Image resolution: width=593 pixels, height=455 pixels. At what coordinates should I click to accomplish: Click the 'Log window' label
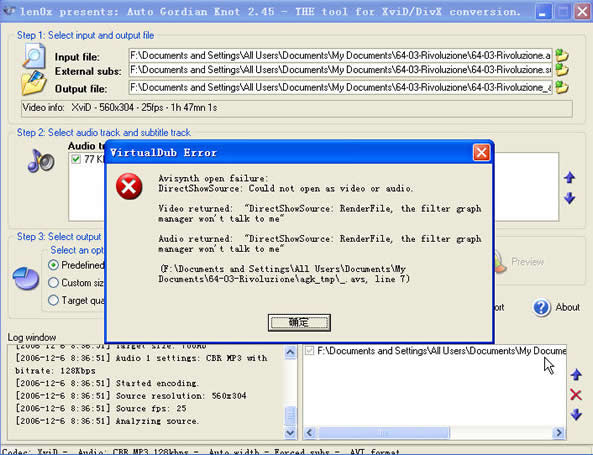click(x=32, y=337)
